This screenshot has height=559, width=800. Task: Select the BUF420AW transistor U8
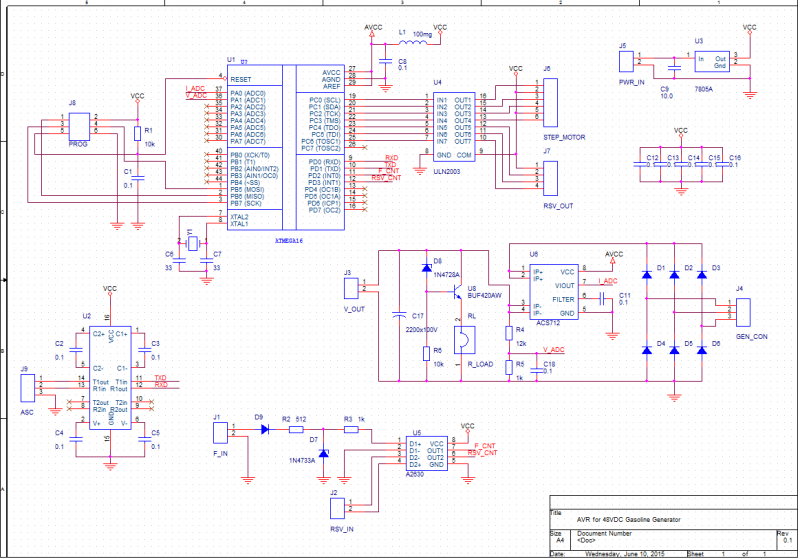pos(455,291)
